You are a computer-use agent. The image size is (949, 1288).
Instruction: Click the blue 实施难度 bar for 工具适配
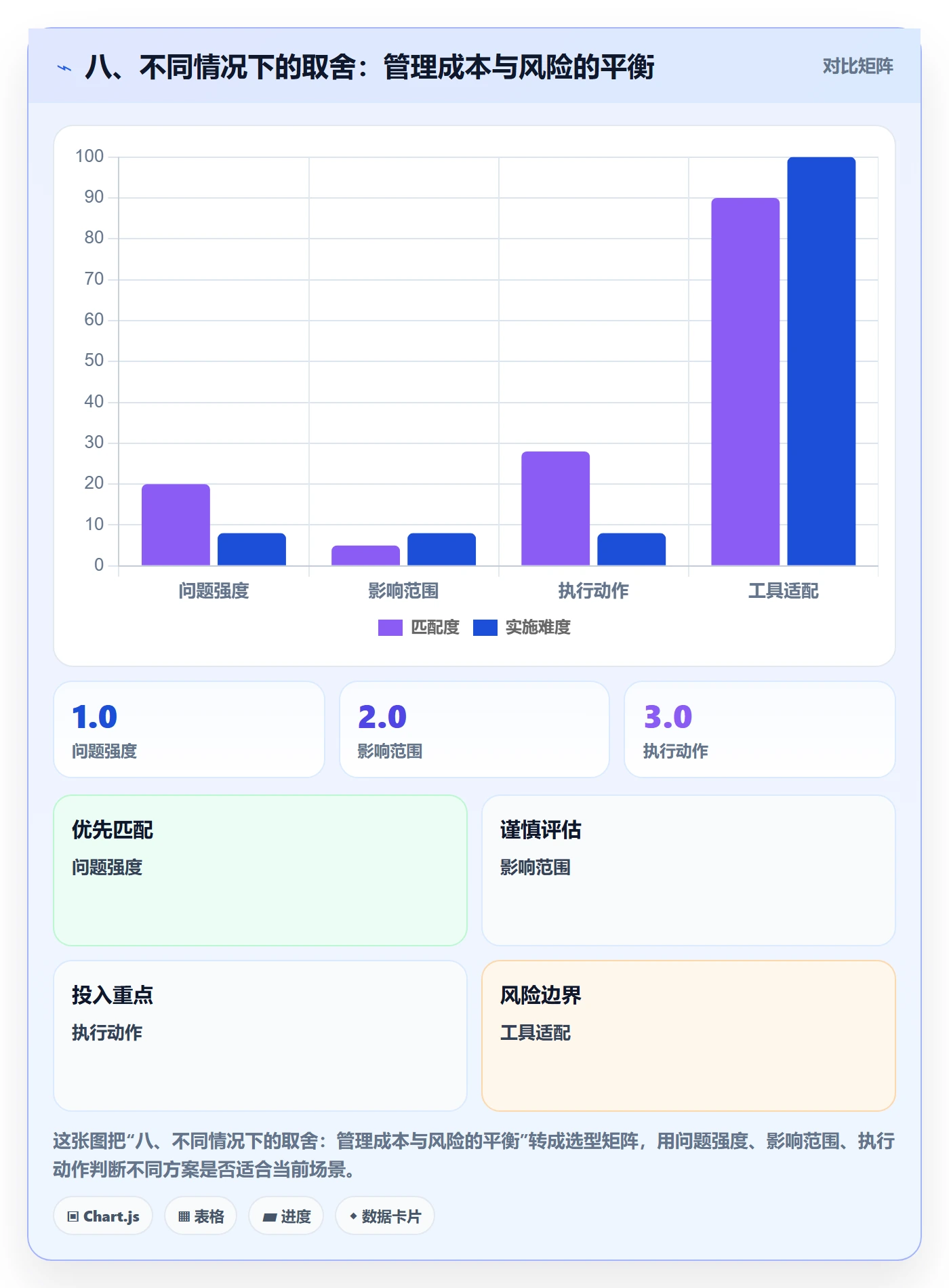821,361
